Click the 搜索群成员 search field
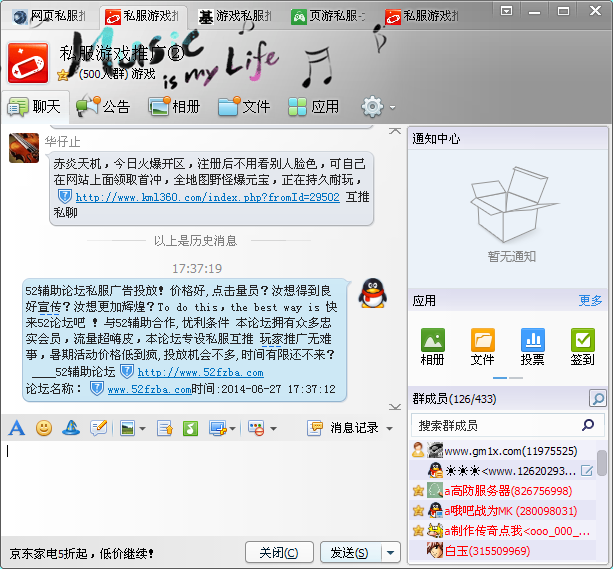Screen dimensions: 613x569 (x=507, y=425)
